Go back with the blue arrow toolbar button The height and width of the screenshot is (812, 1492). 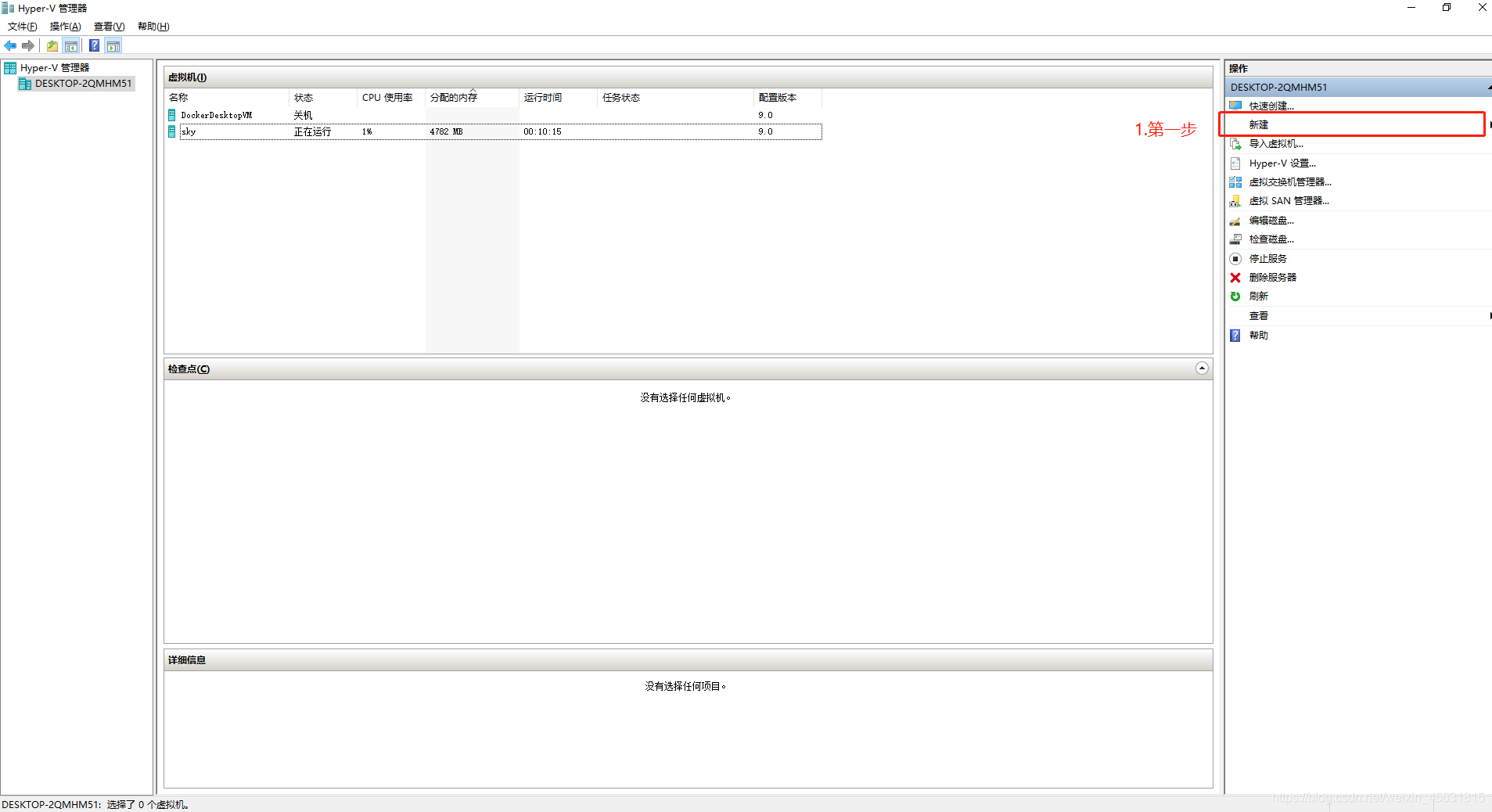(x=10, y=45)
